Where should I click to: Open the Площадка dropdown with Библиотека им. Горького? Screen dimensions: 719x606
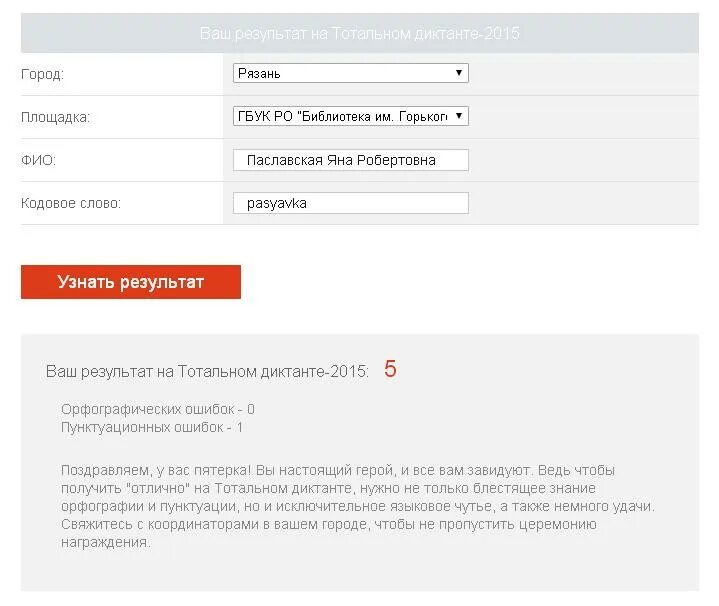click(x=350, y=116)
